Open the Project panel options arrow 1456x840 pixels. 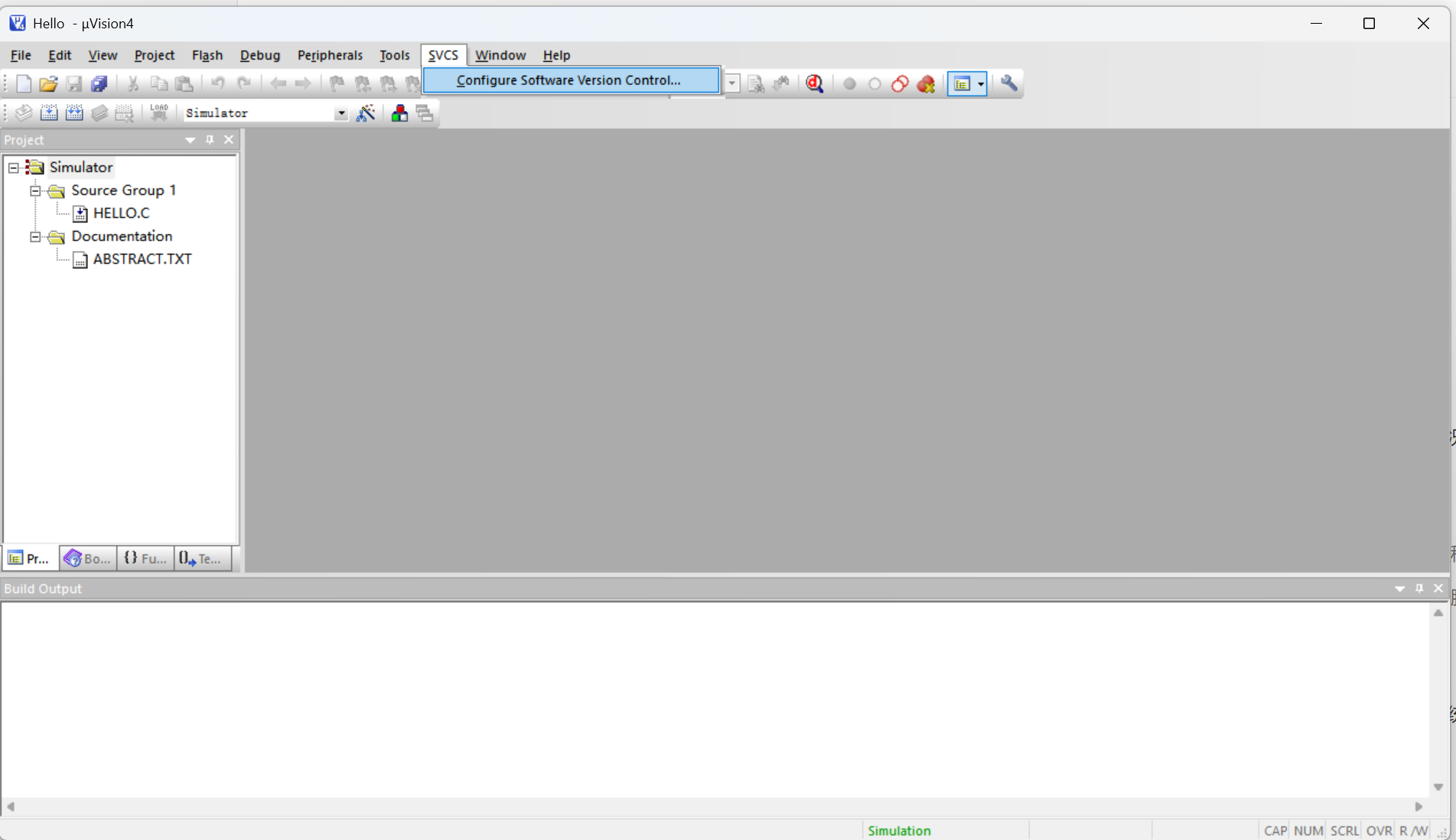190,140
